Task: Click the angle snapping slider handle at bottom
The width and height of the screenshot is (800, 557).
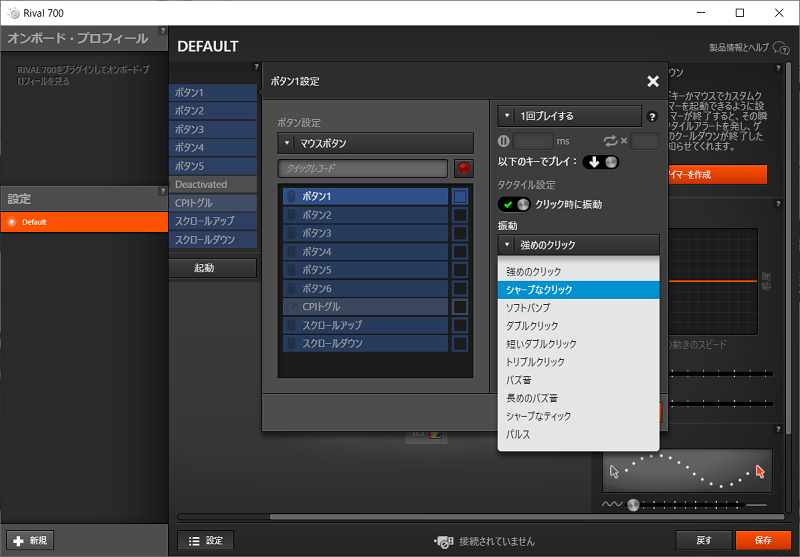Action: click(633, 505)
